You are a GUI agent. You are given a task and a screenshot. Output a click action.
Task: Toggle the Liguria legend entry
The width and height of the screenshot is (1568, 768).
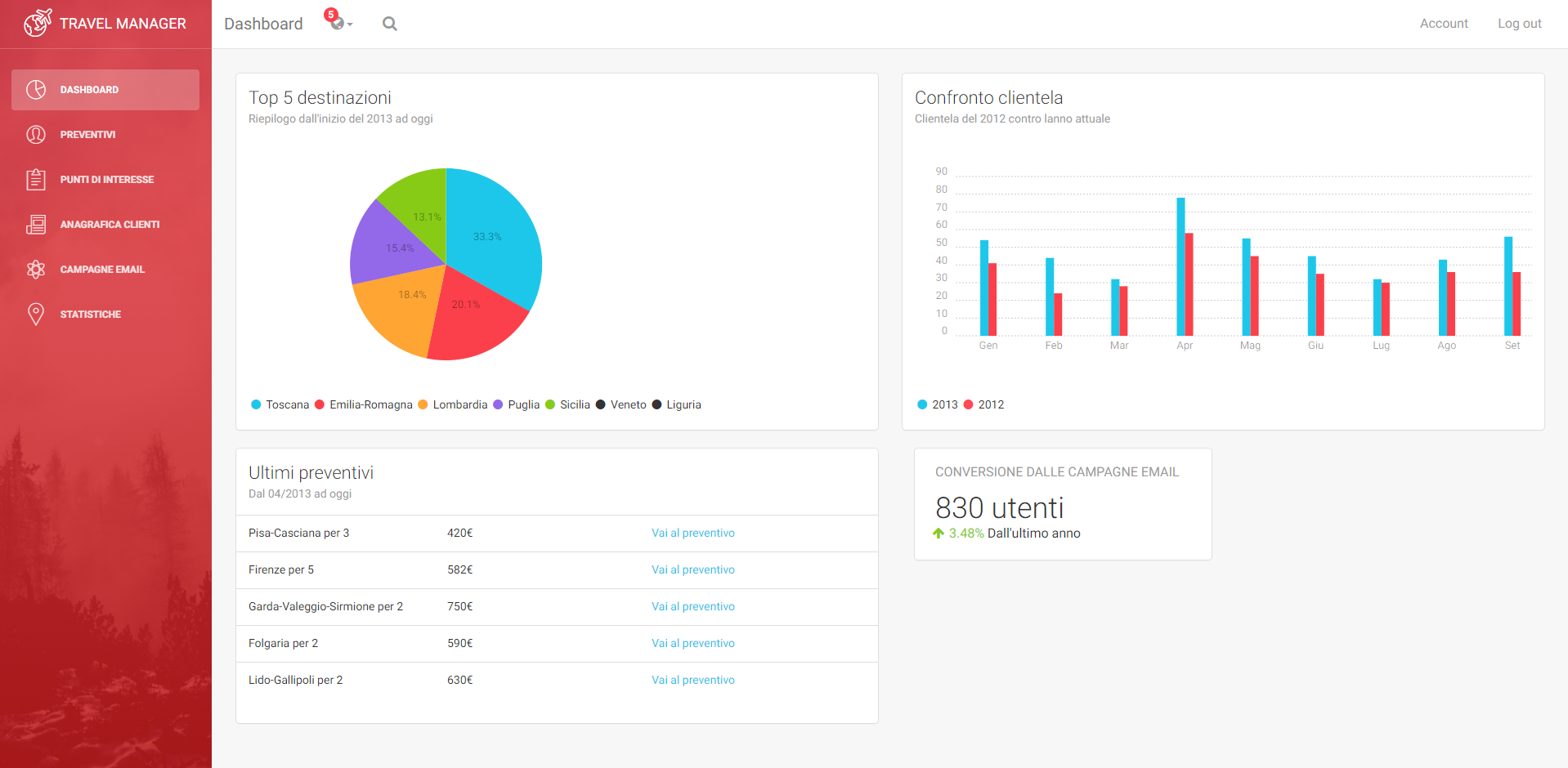676,404
